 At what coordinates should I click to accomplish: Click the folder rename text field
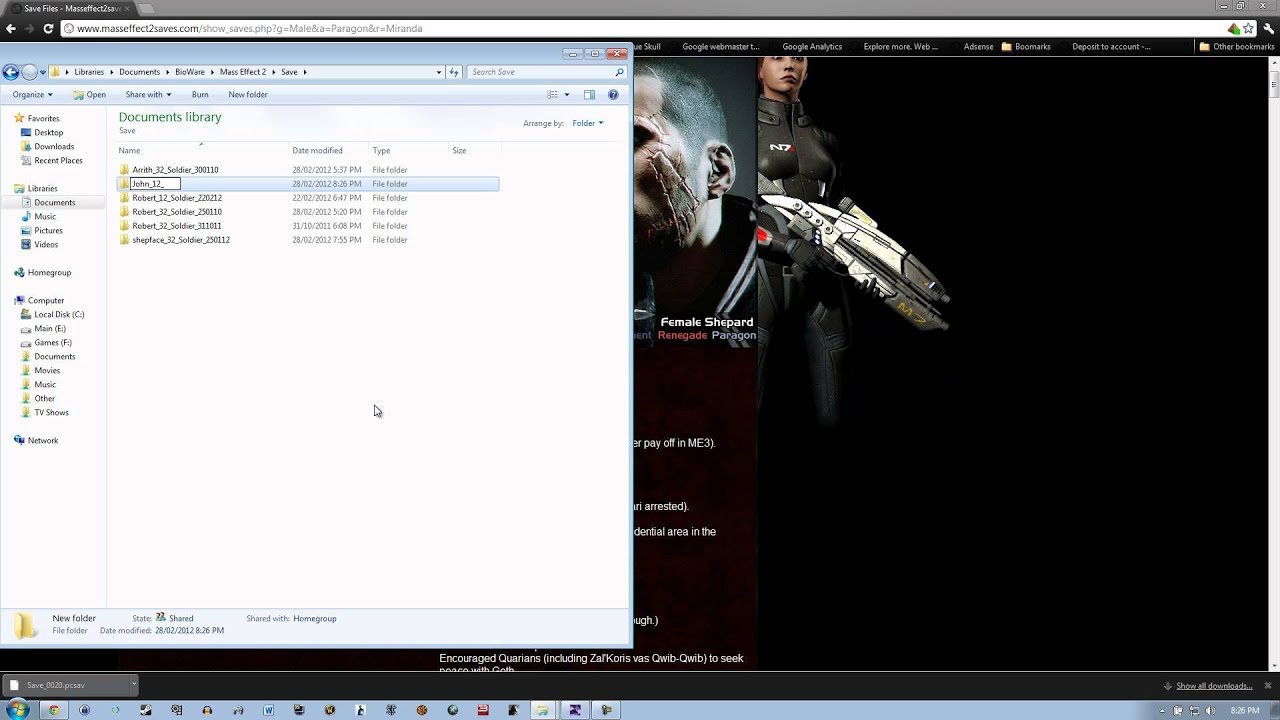click(x=155, y=184)
